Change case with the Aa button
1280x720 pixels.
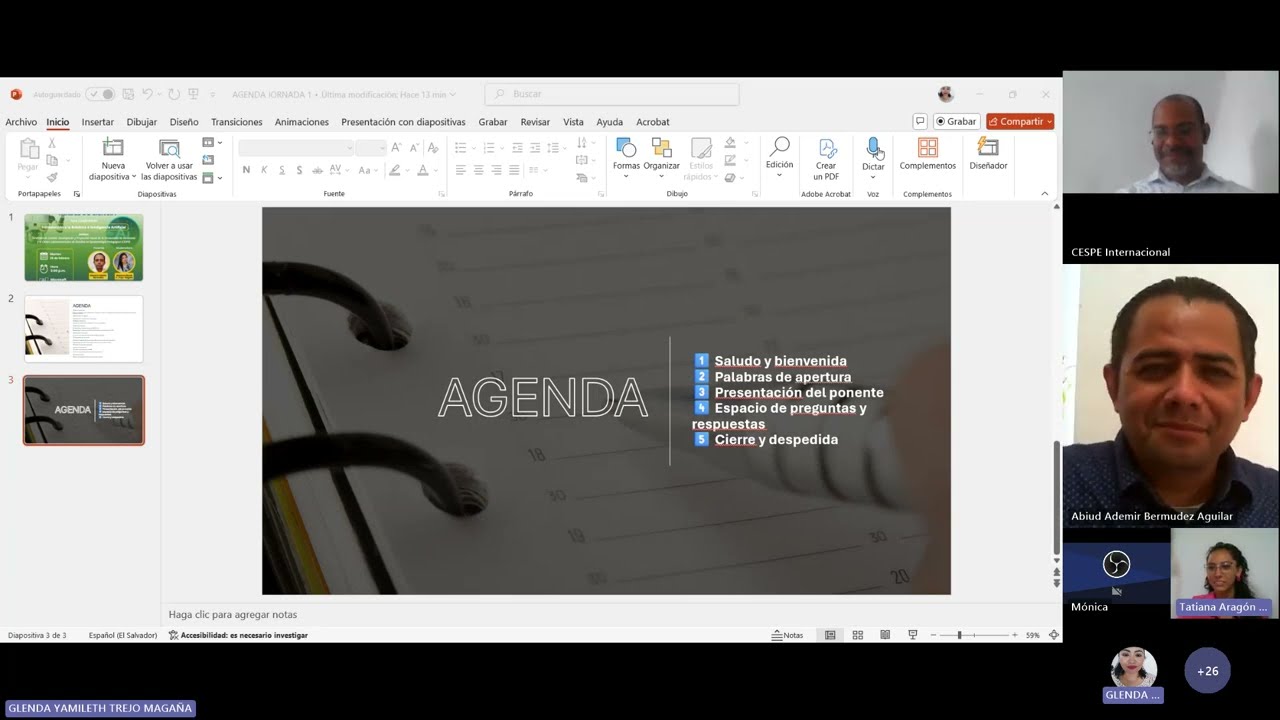[x=367, y=170]
